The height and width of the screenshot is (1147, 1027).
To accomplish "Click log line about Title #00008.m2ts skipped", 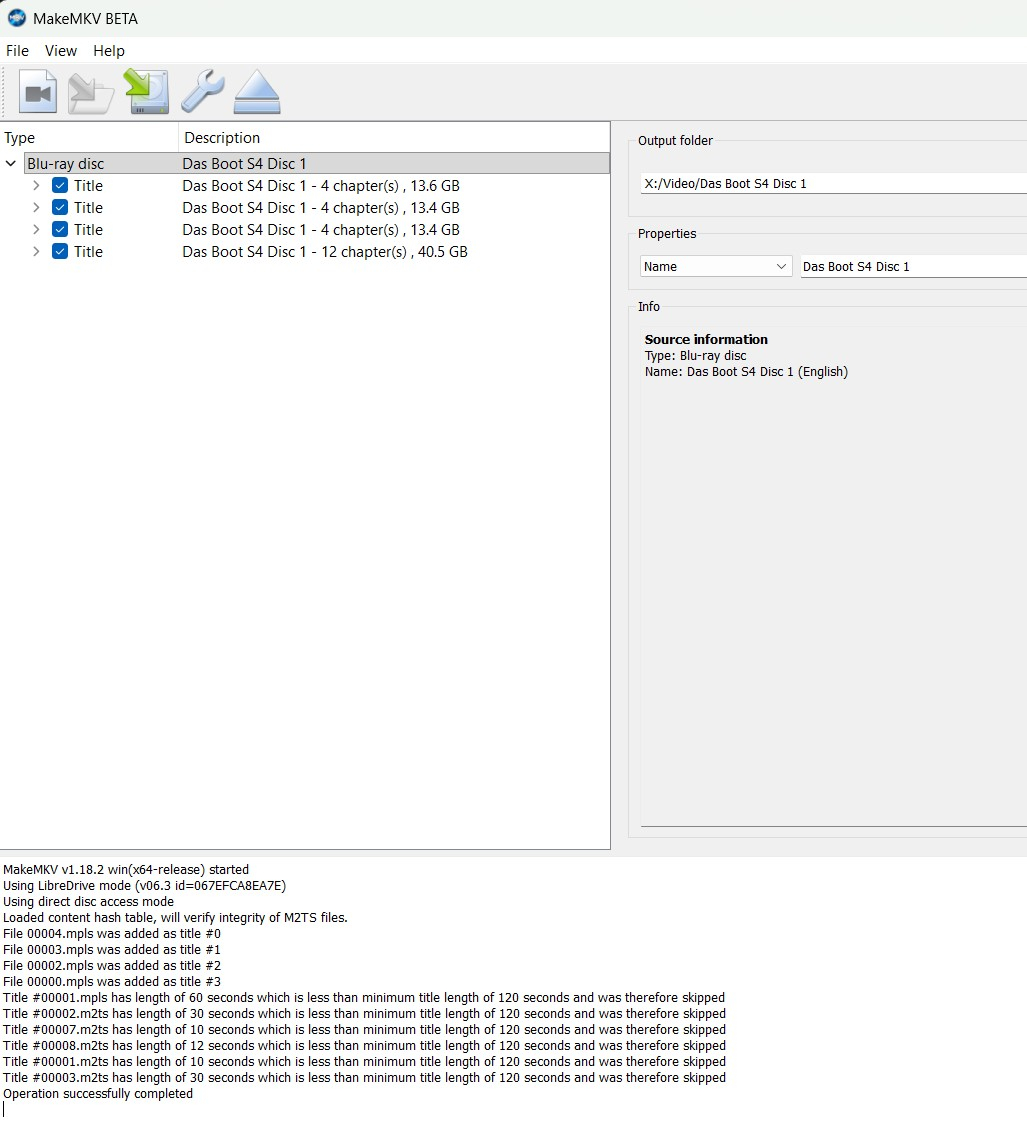I will pyautogui.click(x=364, y=1046).
